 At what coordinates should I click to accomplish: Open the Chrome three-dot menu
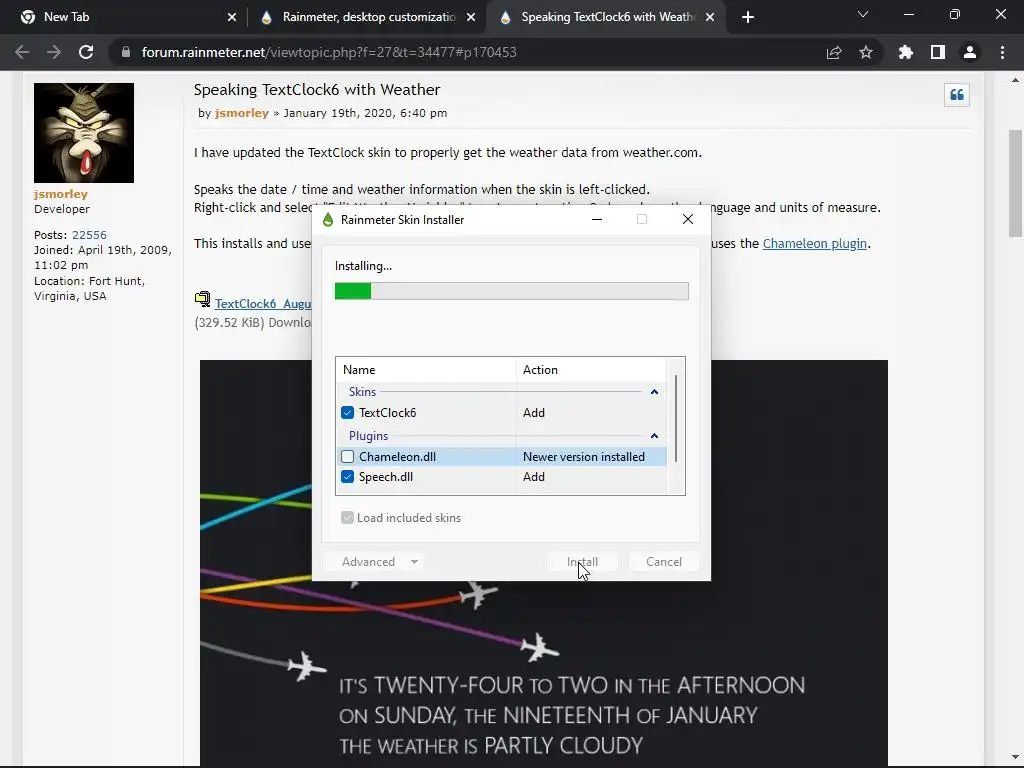1002,52
